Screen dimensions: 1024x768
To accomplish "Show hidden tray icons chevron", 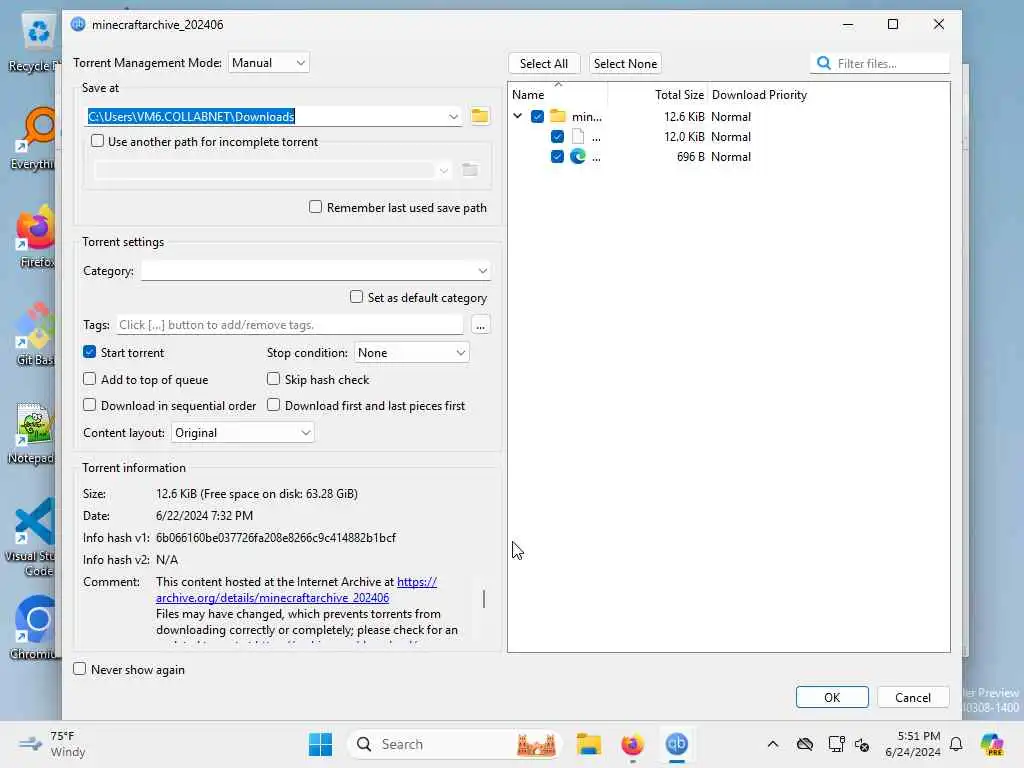I will 773,744.
